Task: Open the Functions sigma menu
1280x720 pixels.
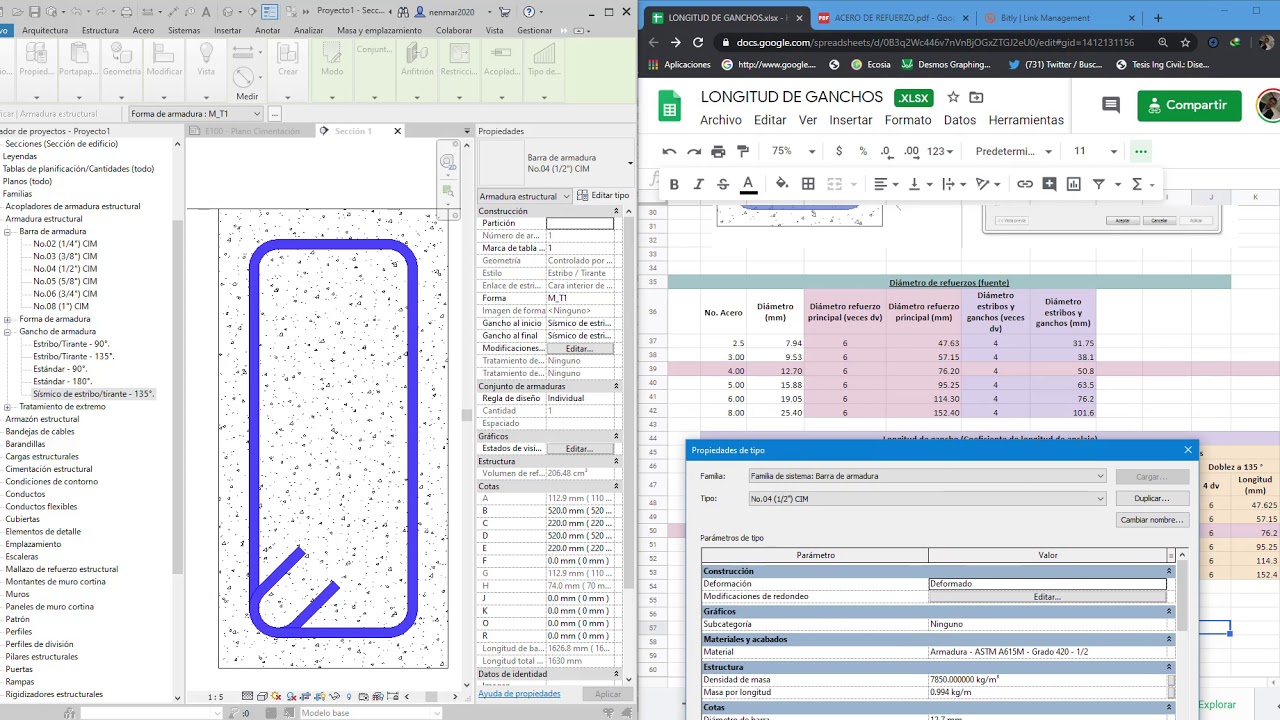Action: tap(1142, 184)
